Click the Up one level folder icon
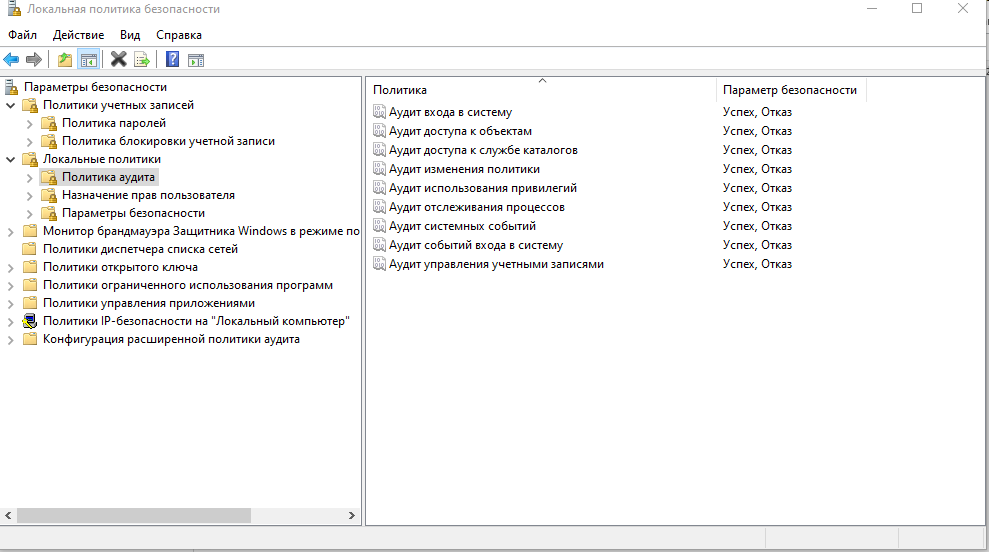 [65, 60]
